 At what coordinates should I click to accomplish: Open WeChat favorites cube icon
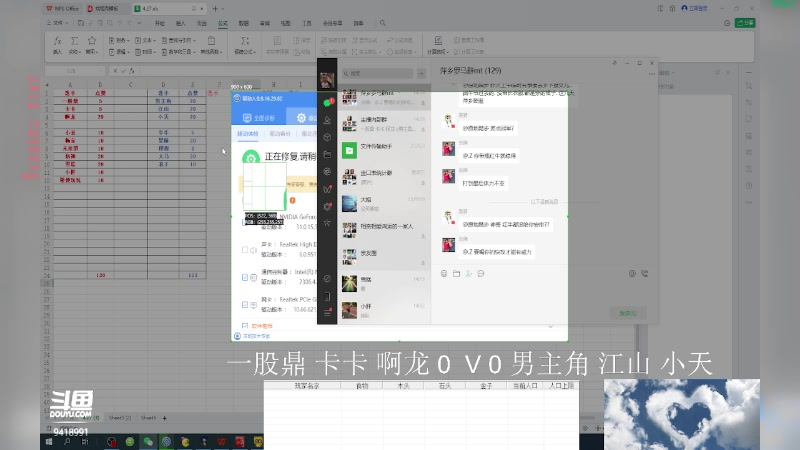click(327, 137)
